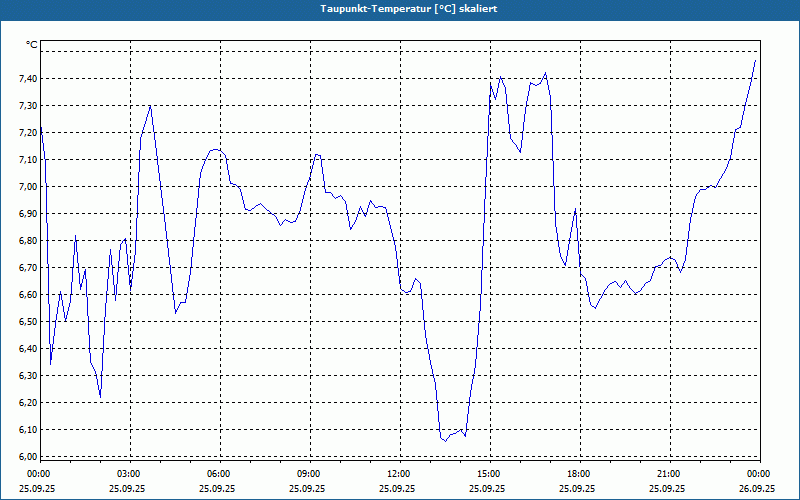Click the 6,60 y-axis label
The height and width of the screenshot is (500, 800).
click(28, 295)
